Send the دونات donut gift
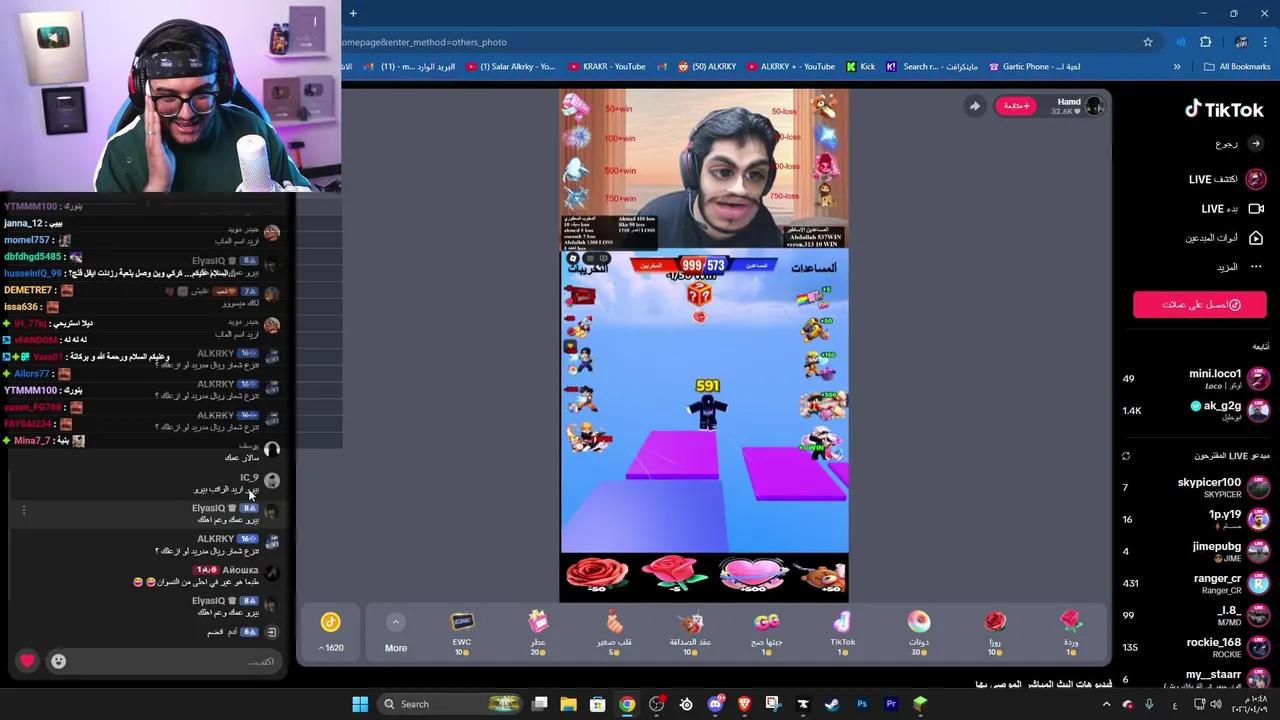This screenshot has width=1280, height=720. click(918, 633)
